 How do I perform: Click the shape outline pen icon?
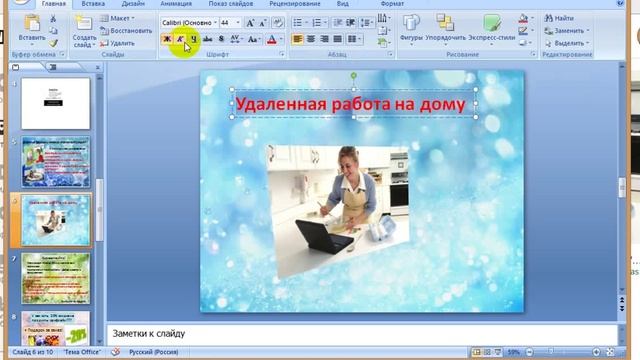[x=524, y=31]
